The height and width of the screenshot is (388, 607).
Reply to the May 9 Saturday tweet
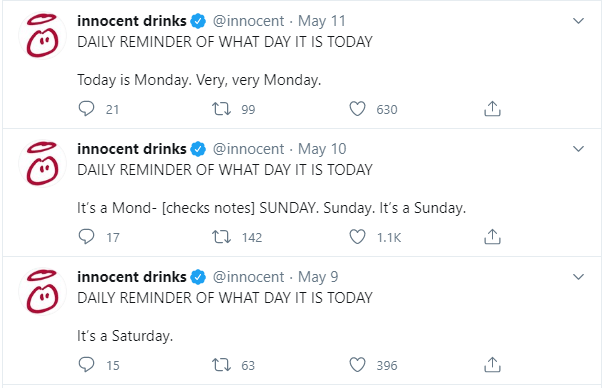[x=86, y=365]
